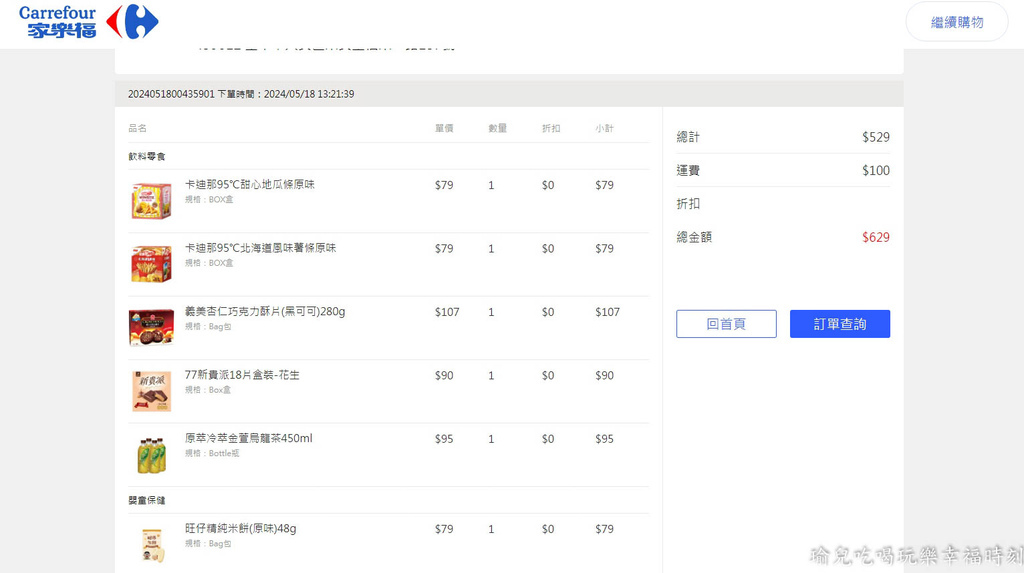Click the 數量 column header

pos(498,128)
